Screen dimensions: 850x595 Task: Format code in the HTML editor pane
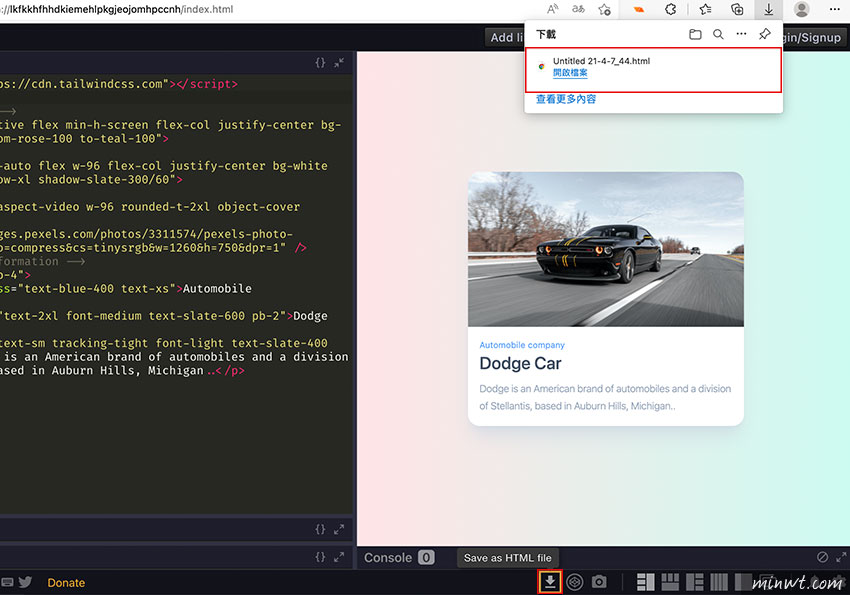click(x=320, y=63)
